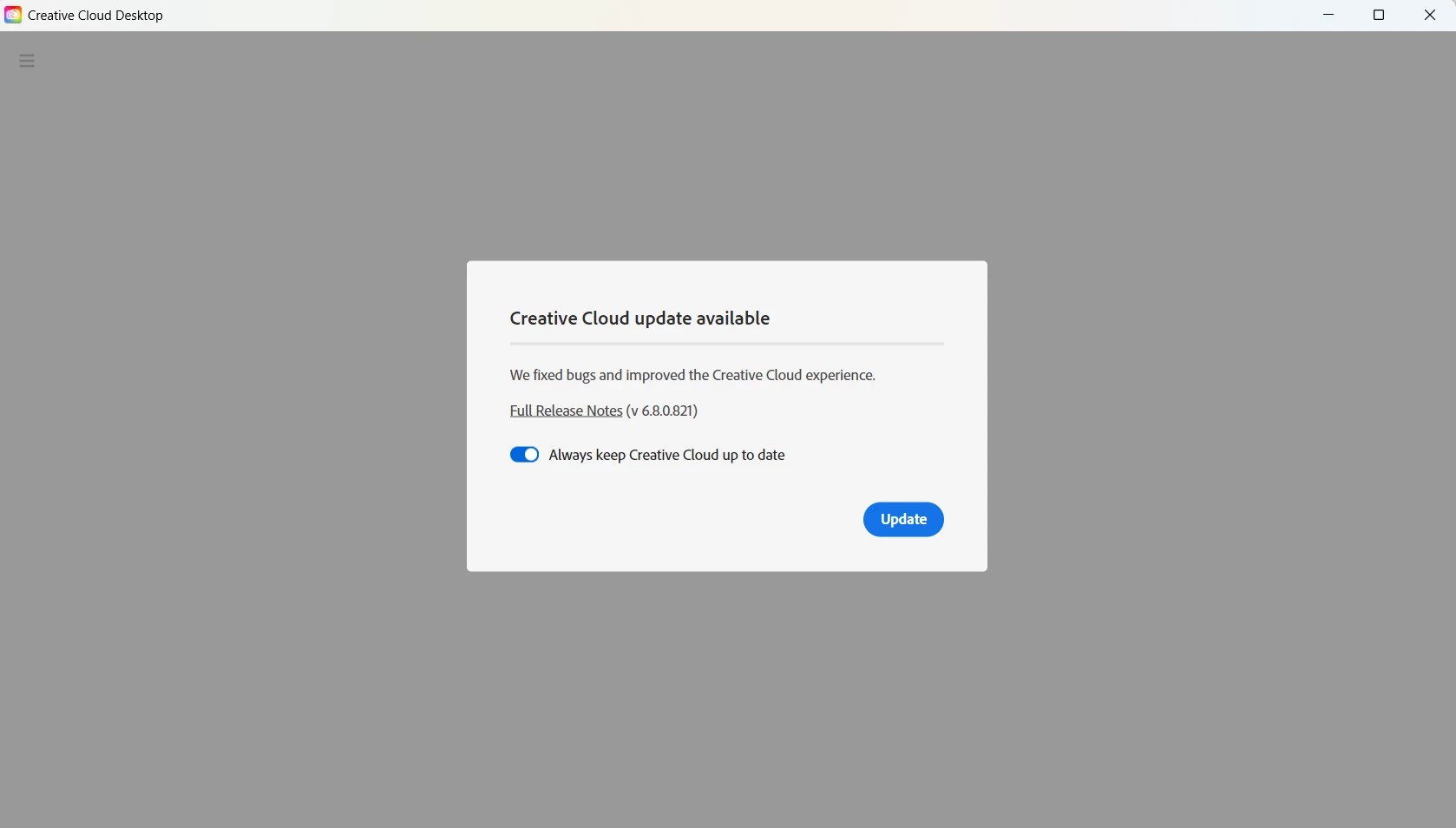This screenshot has width=1456, height=828.
Task: Minimize the Creative Cloud Desktop window
Action: (x=1328, y=15)
